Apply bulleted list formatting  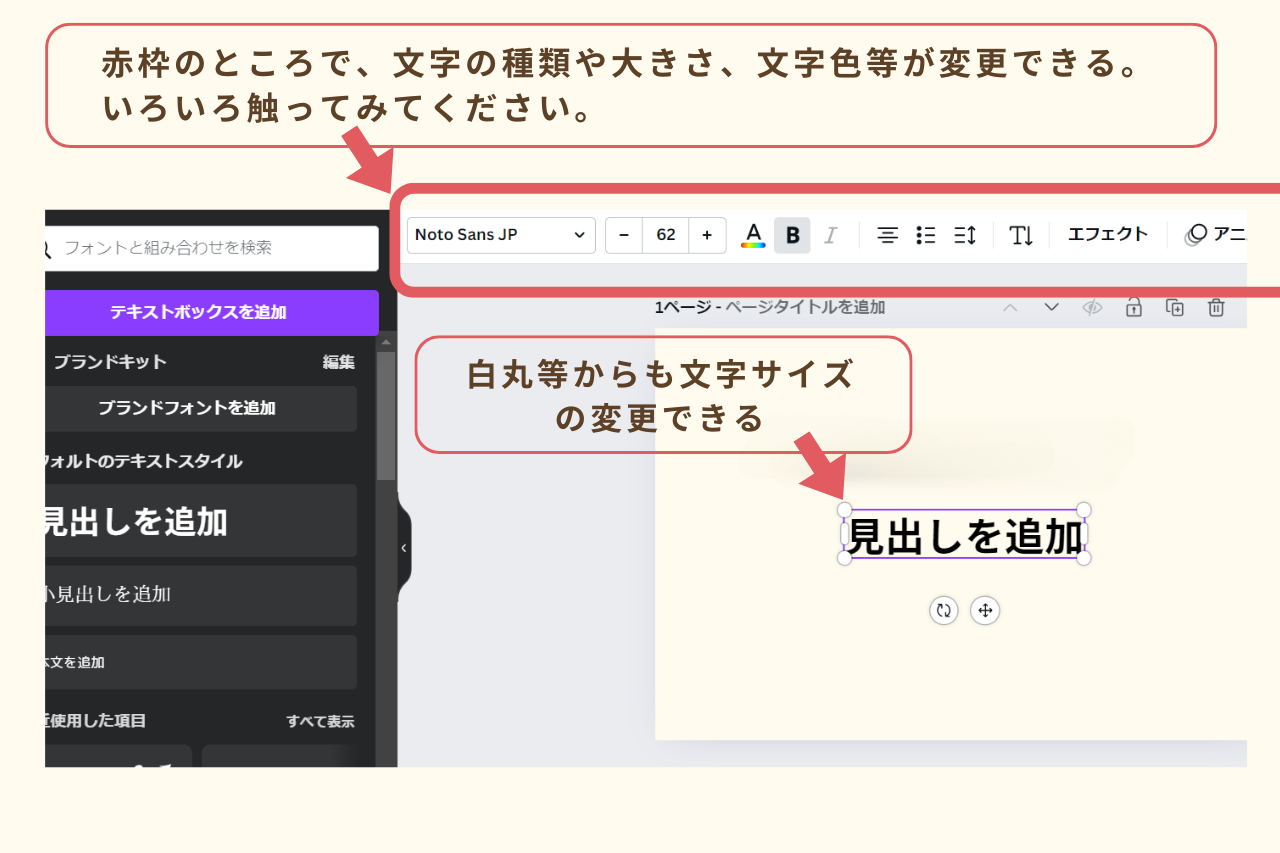(926, 235)
